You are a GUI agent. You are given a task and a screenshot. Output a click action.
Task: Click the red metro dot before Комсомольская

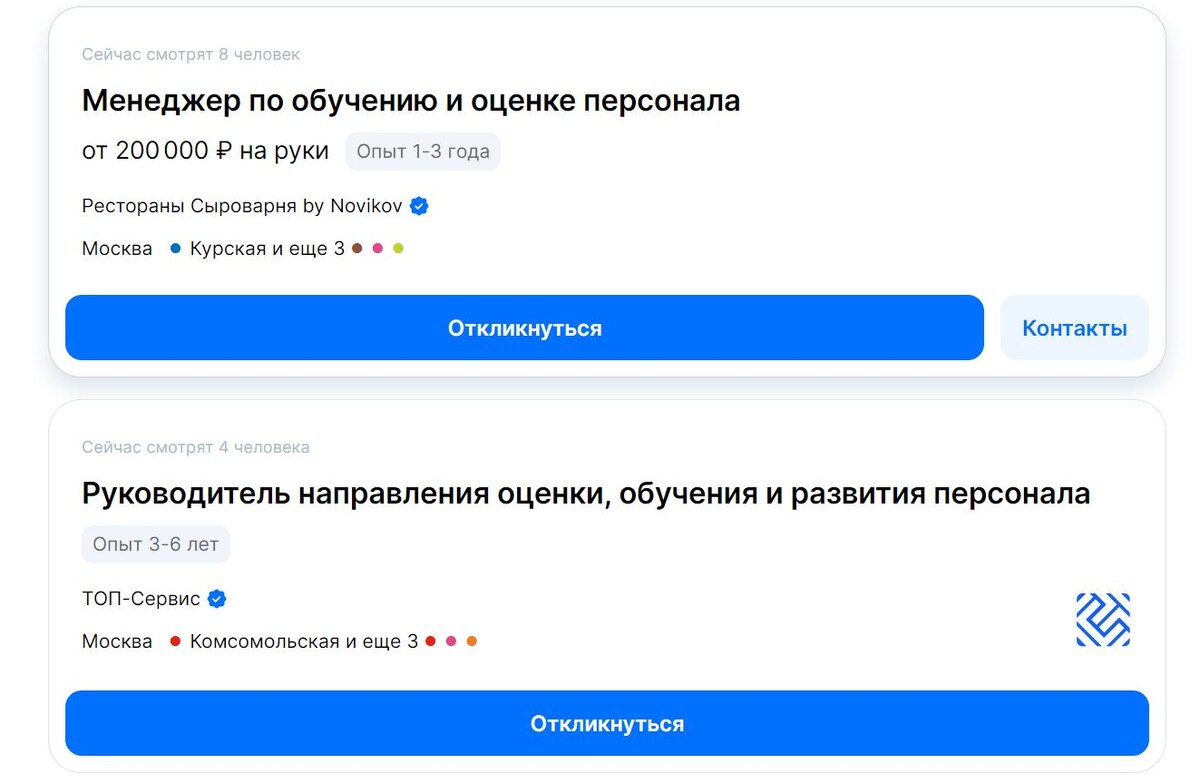pyautogui.click(x=176, y=641)
